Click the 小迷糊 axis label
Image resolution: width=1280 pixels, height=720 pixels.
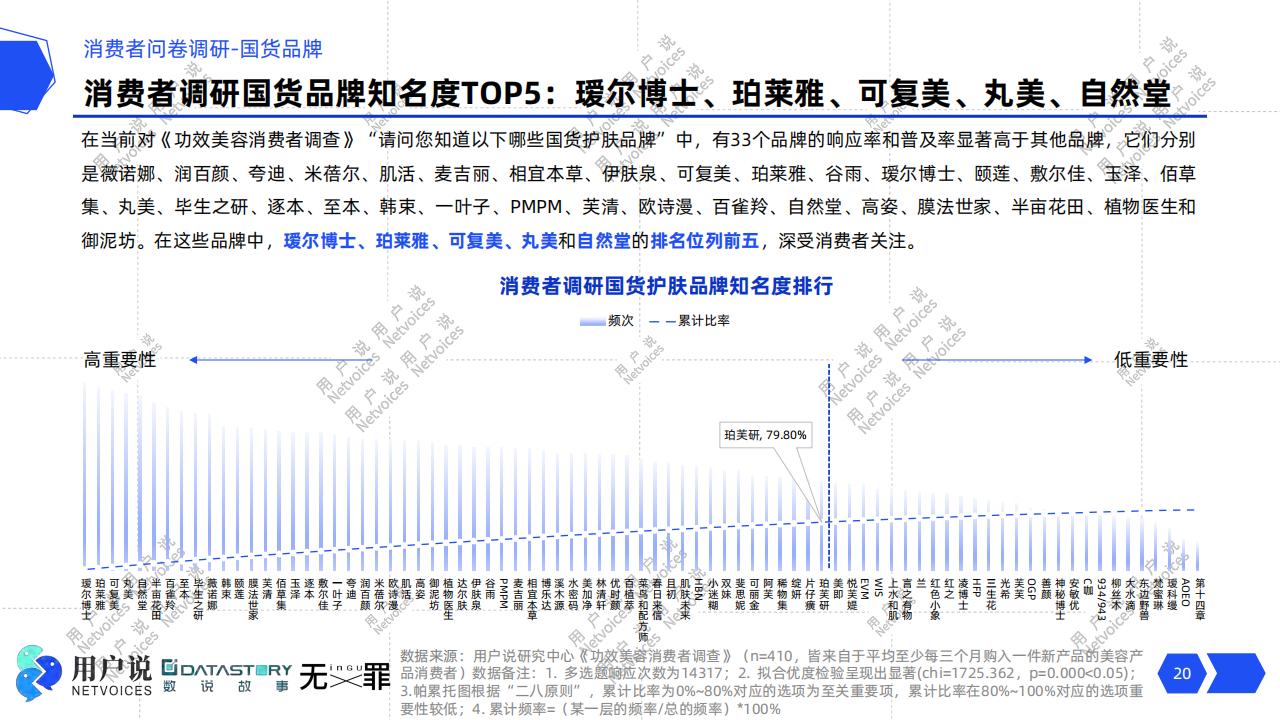click(x=713, y=594)
